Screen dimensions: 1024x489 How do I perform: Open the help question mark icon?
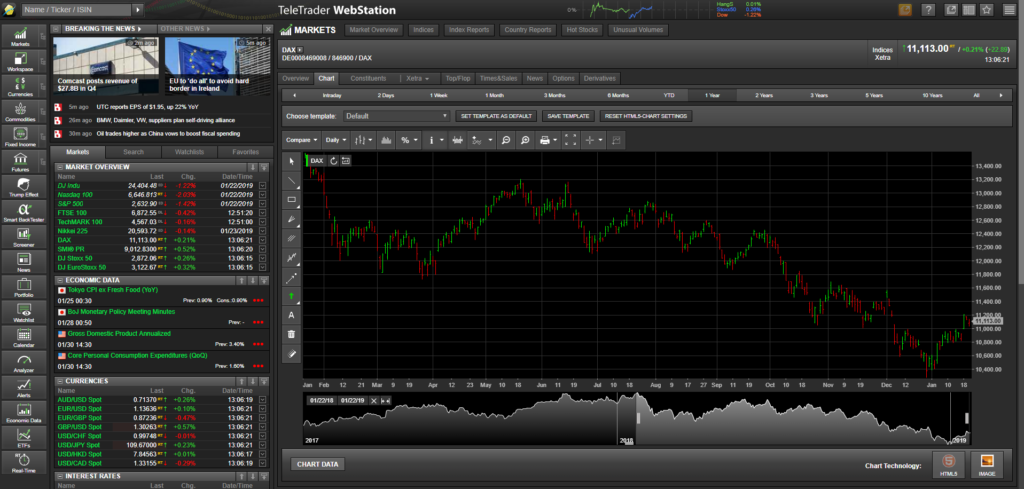(x=927, y=10)
